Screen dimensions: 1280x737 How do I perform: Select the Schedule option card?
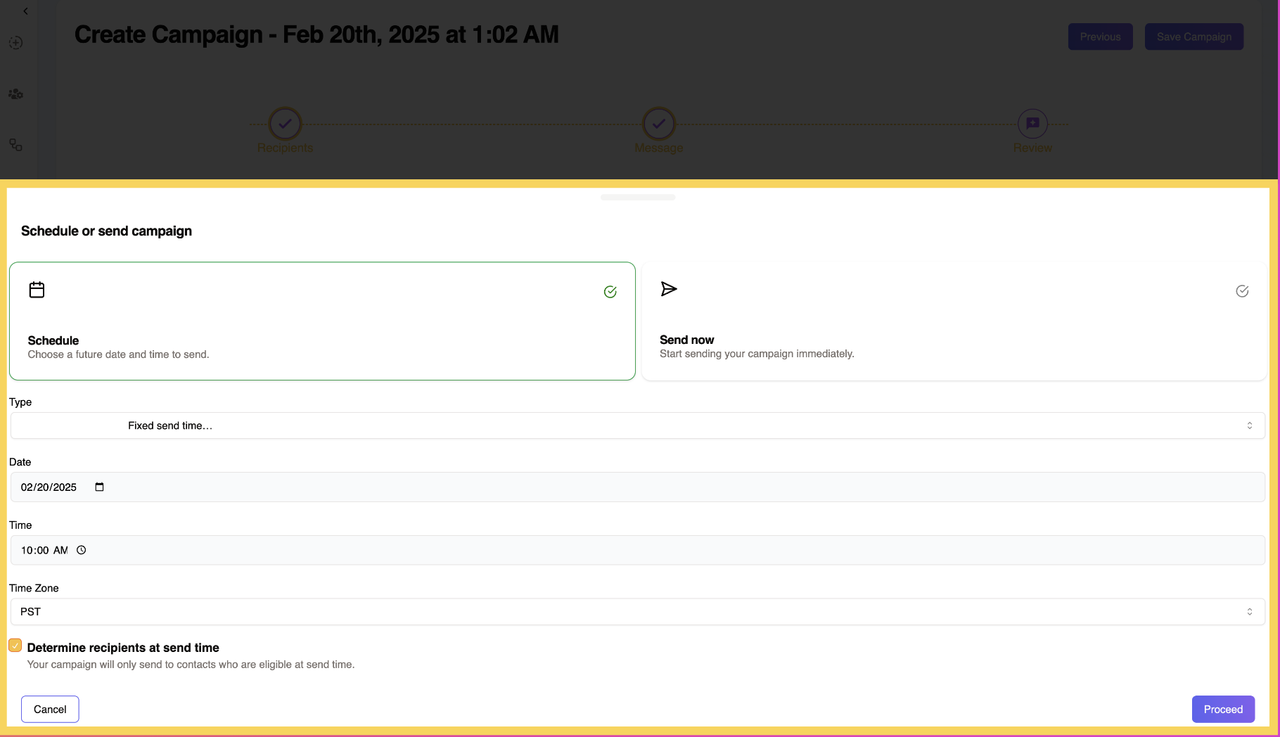click(x=322, y=320)
